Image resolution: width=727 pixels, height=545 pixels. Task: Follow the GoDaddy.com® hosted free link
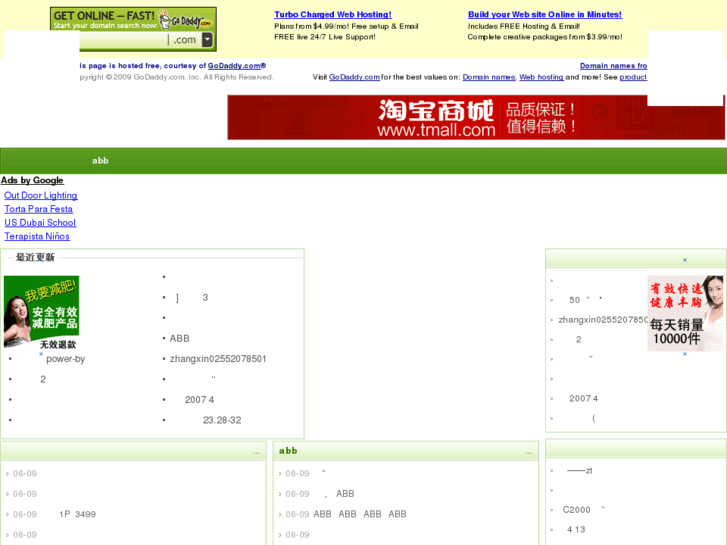click(x=236, y=66)
